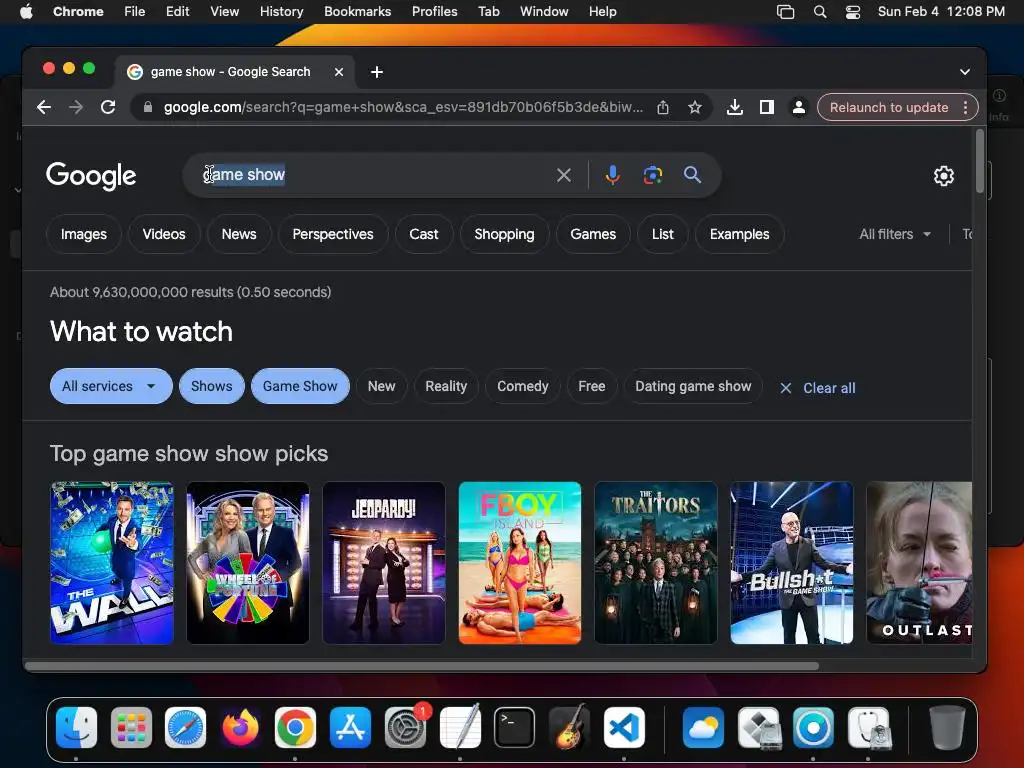Click Relaunch to update button
Viewport: 1024px width, 768px height.
tap(889, 107)
